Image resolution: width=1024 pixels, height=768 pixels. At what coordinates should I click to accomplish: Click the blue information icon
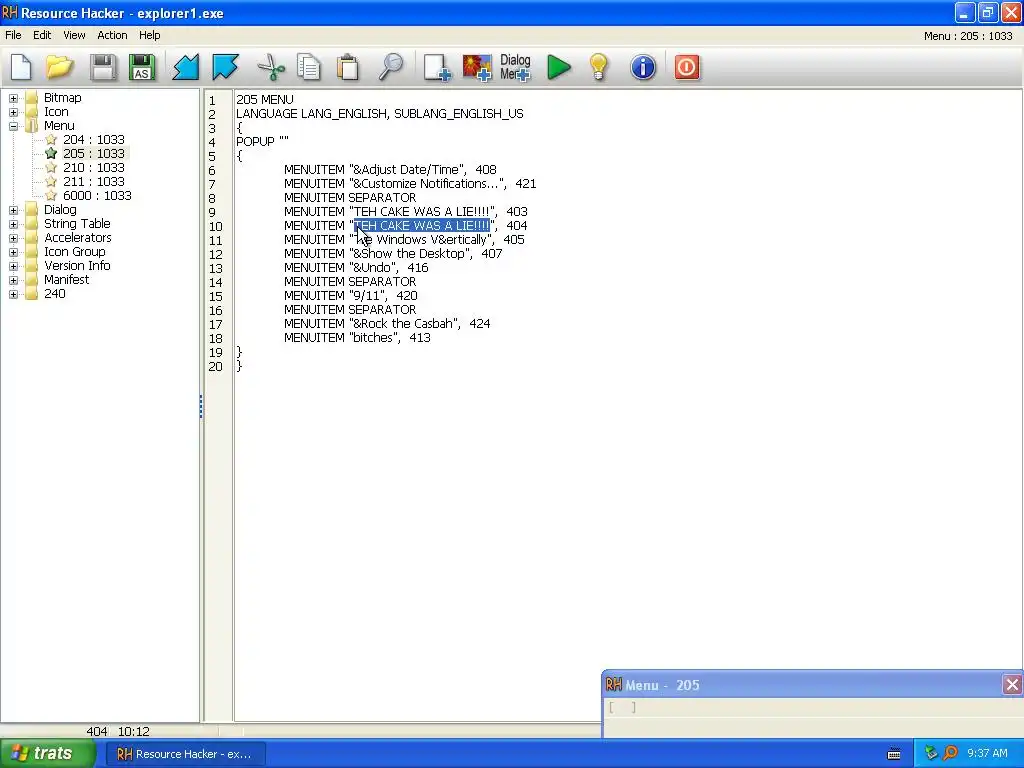tap(643, 67)
